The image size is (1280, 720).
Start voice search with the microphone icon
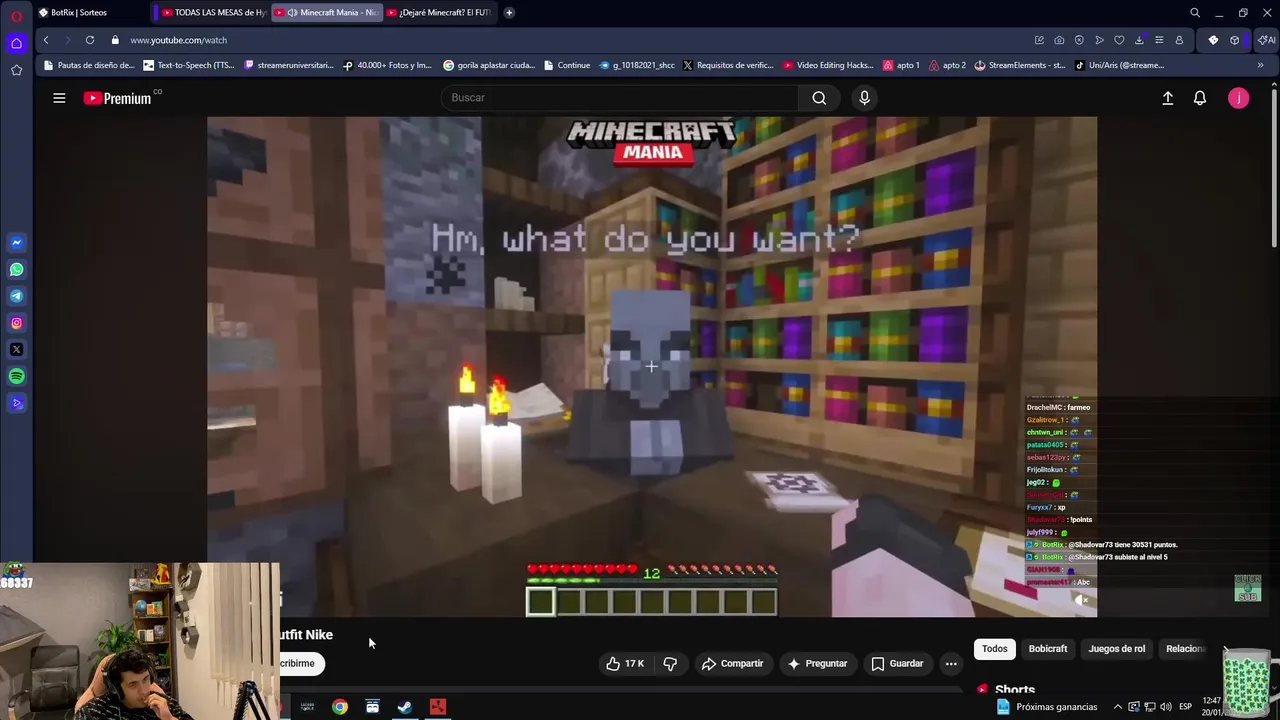(x=865, y=98)
